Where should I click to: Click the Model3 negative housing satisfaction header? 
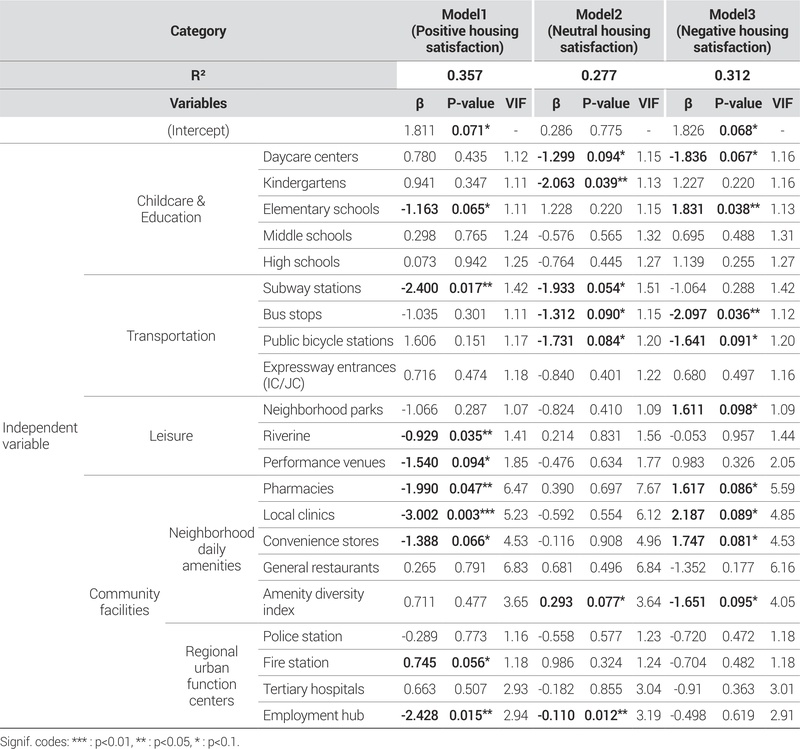(x=732, y=31)
